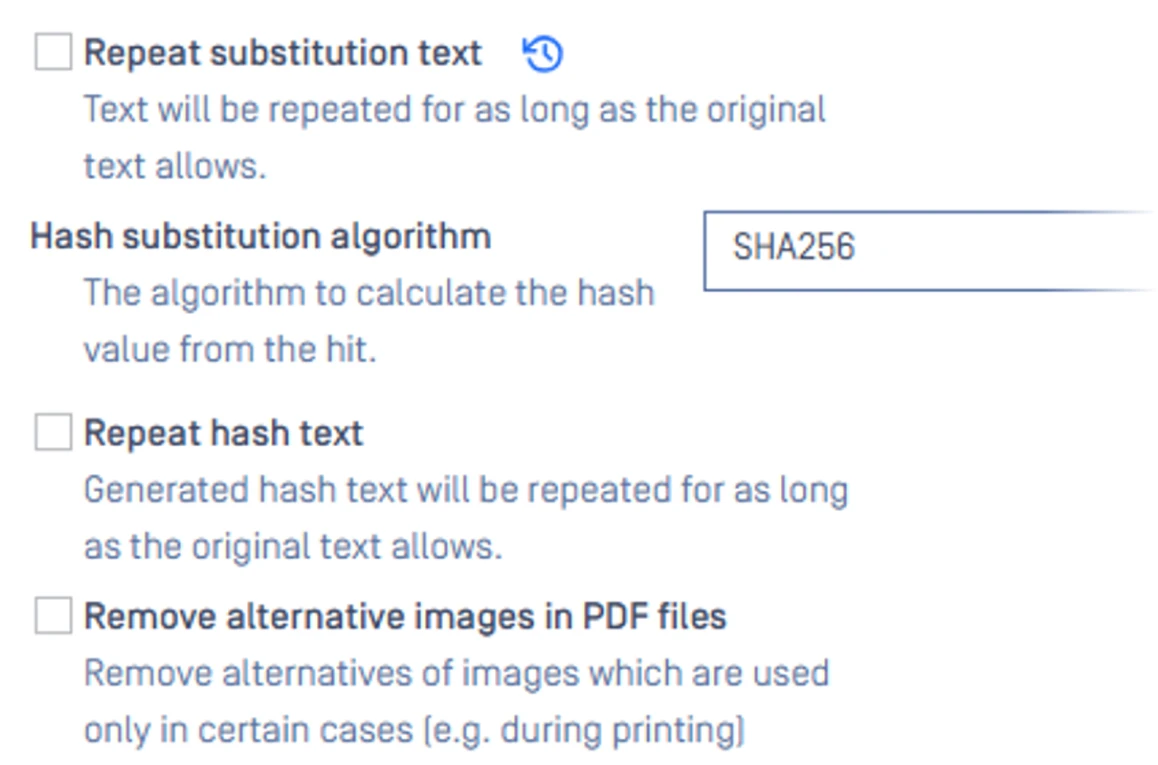Tick the Repeat hash text checkbox
The height and width of the screenshot is (765, 1158).
(53, 433)
